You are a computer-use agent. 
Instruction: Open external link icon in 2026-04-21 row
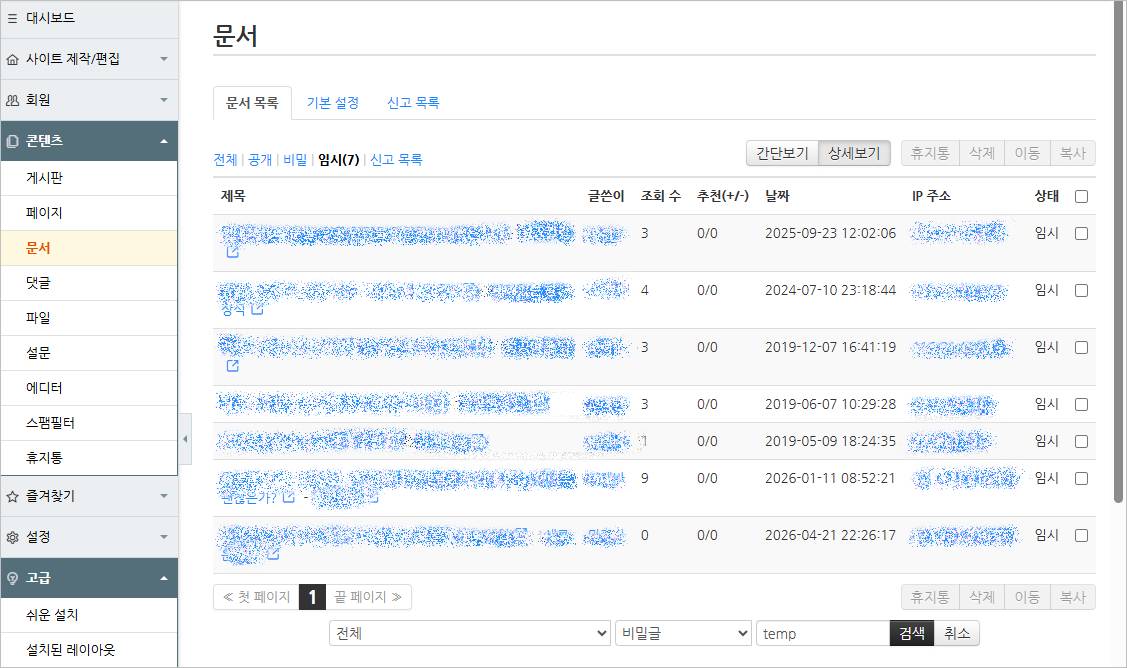[x=272, y=553]
